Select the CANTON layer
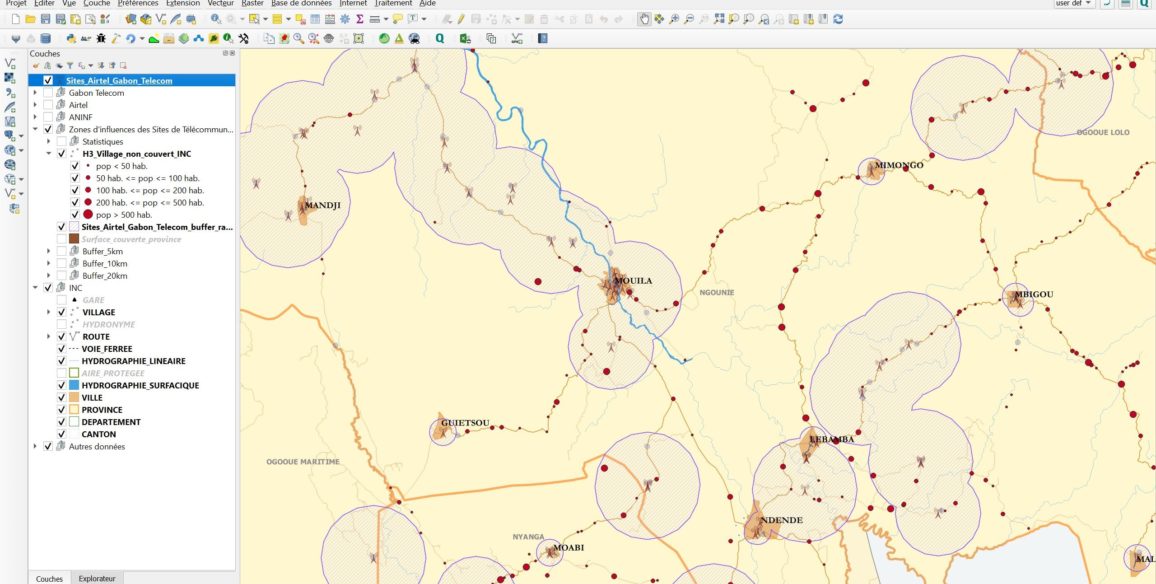The image size is (1156, 584). 99,434
